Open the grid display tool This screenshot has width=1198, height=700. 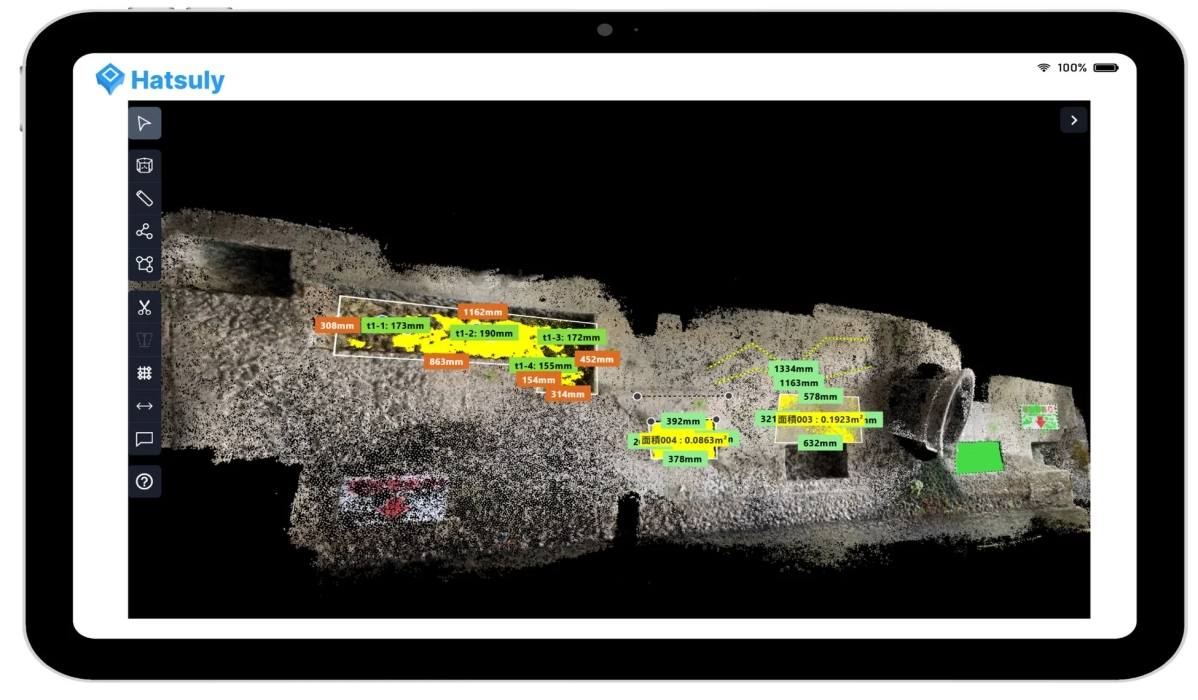(144, 372)
